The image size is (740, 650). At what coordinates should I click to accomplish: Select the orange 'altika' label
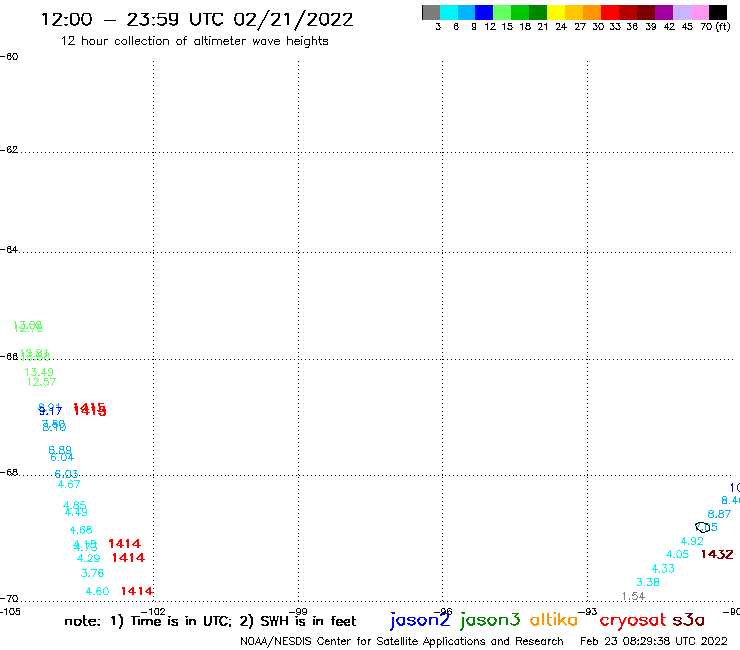point(554,620)
